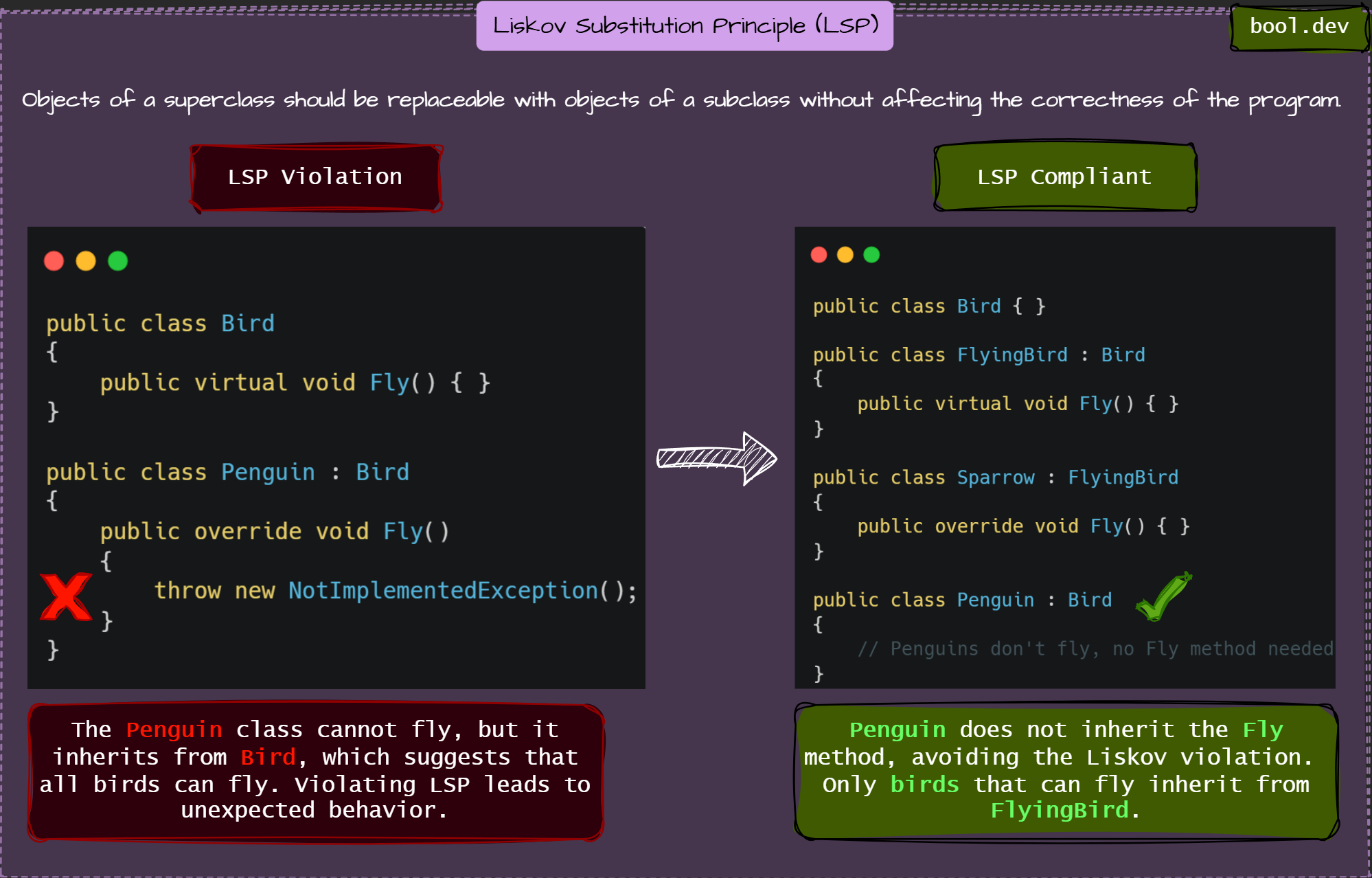Click 'unexpected behavior.' in the red explanation box
The image size is (1372, 878).
315,811
